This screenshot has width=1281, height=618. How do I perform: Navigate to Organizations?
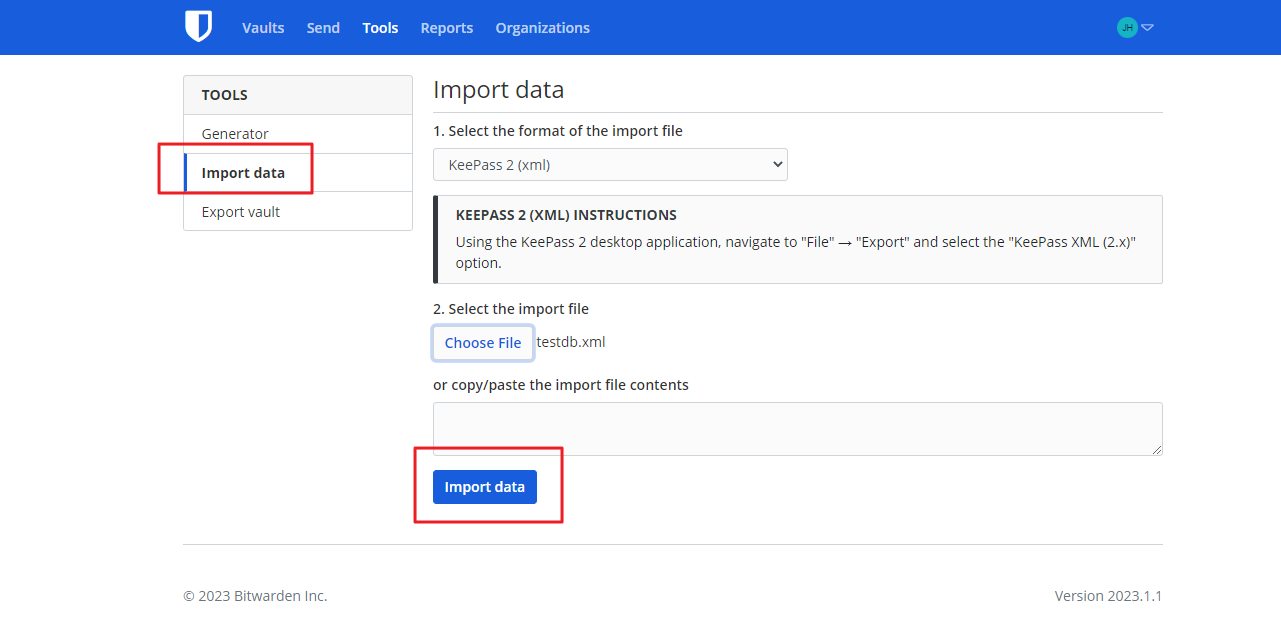coord(542,28)
